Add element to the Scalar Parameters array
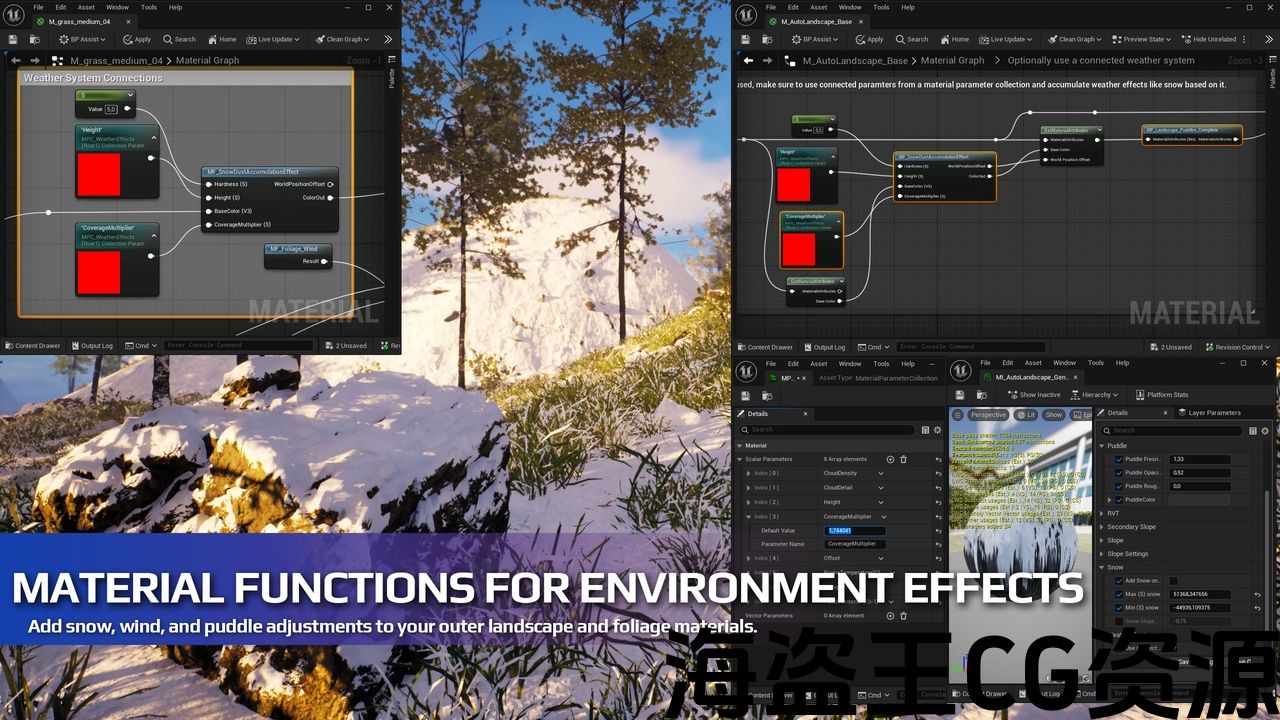 click(x=890, y=459)
